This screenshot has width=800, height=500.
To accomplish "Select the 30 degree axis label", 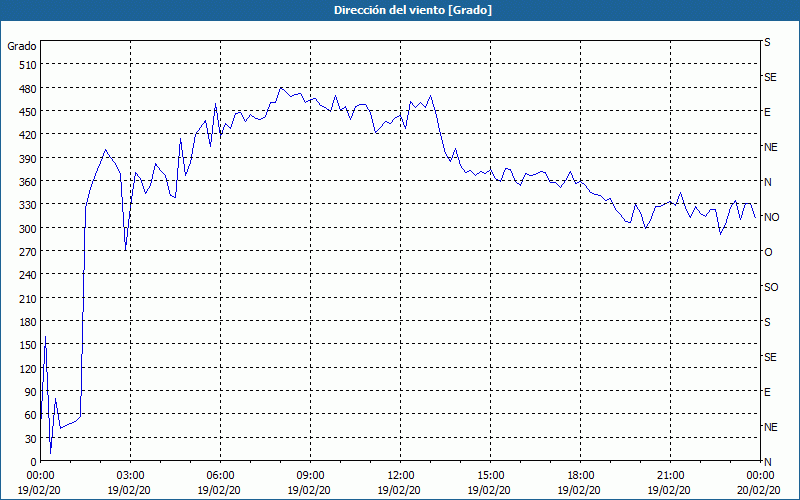I will pos(31,439).
